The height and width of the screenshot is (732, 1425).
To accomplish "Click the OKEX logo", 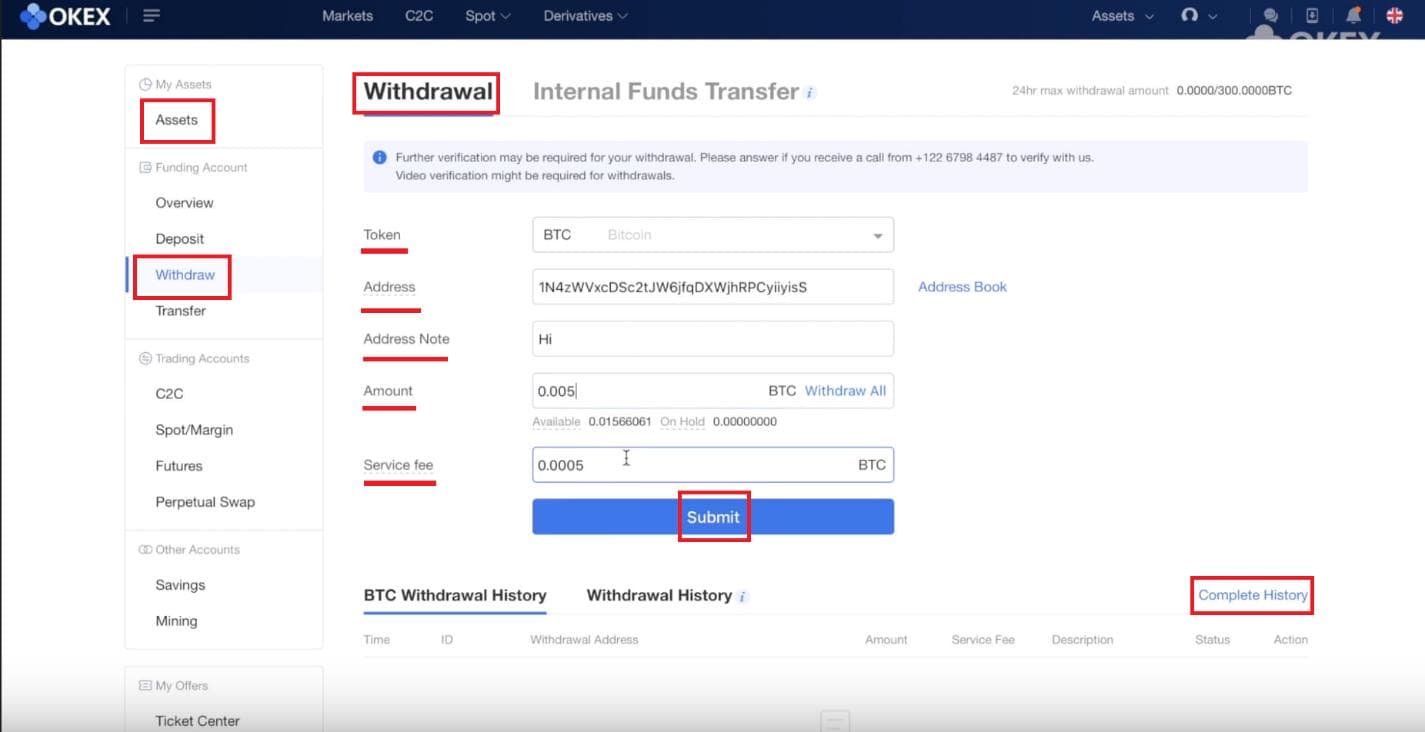I will pos(65,16).
